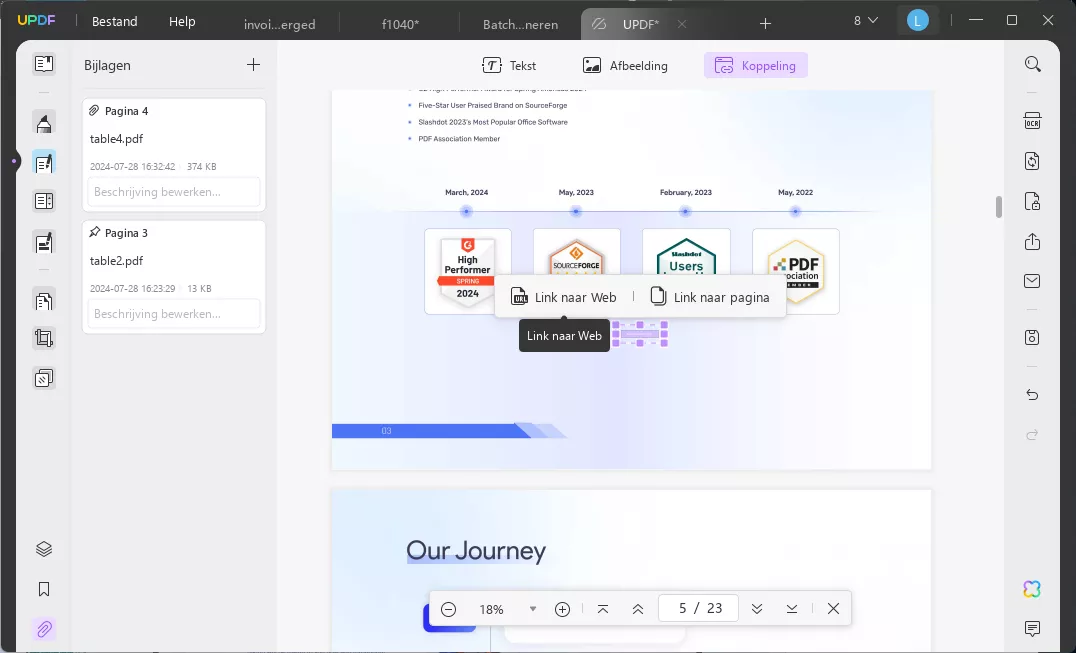
Task: Click the UPDF logo
Action: click(x=36, y=21)
